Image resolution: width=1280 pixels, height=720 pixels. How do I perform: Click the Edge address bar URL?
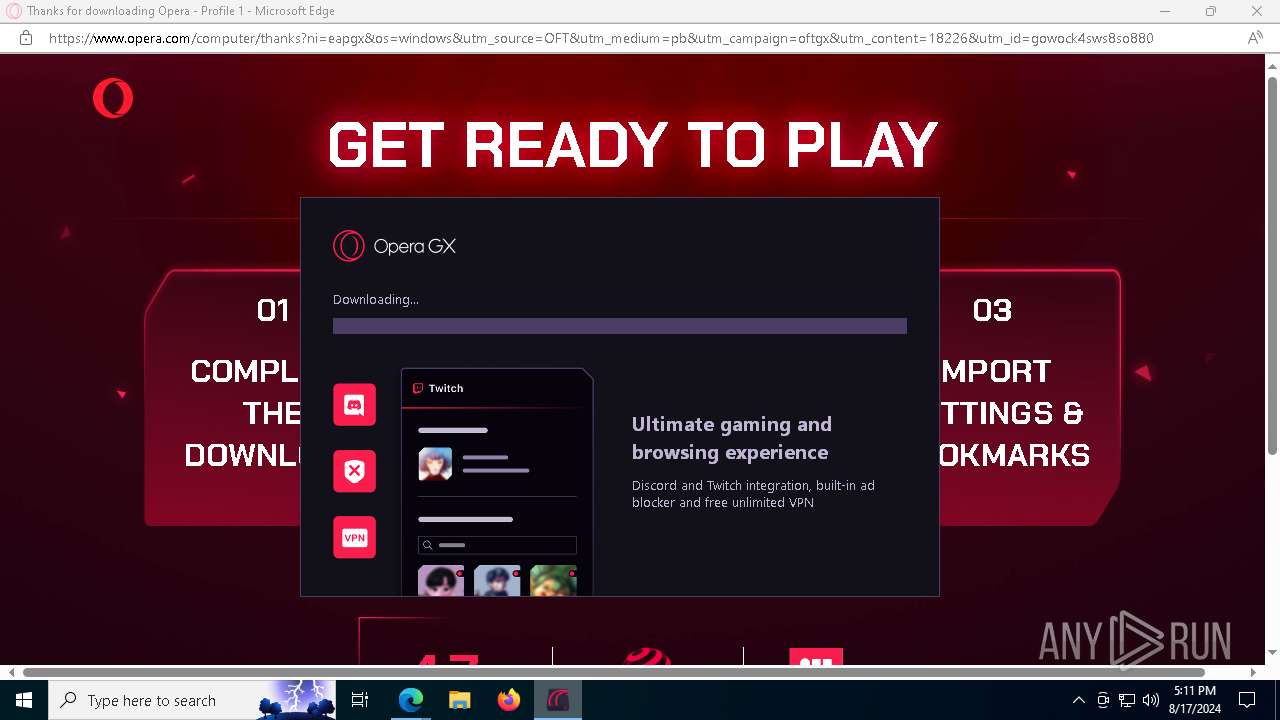tap(601, 38)
